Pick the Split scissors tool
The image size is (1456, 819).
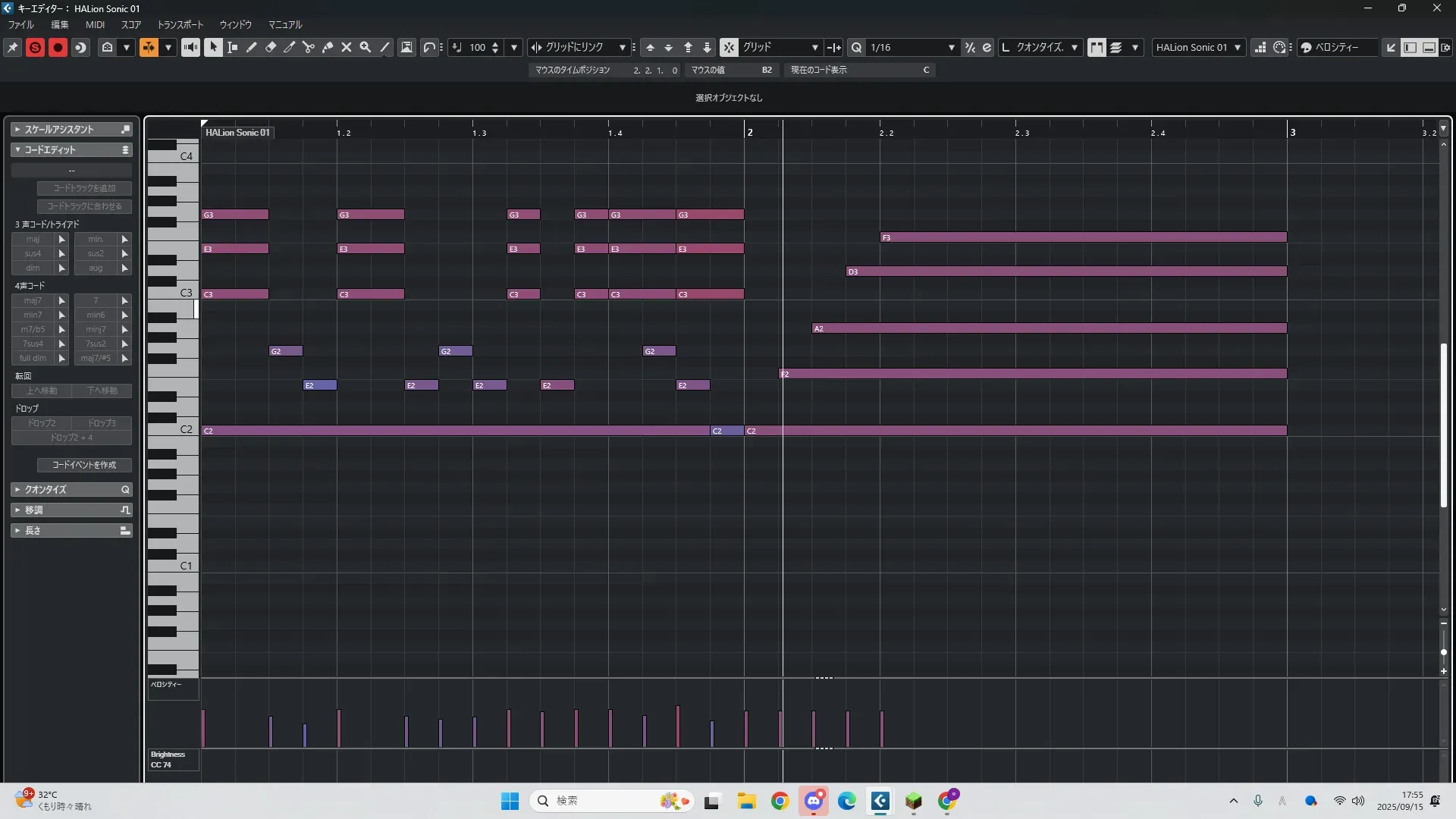[308, 47]
